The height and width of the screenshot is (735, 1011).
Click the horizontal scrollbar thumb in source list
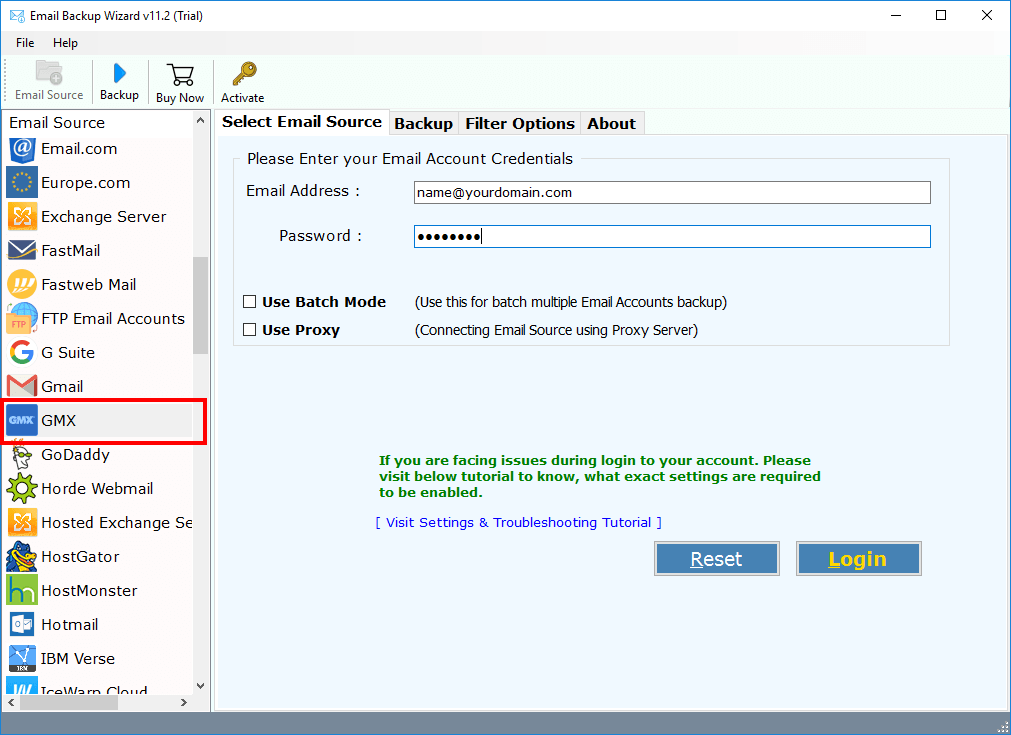69,702
